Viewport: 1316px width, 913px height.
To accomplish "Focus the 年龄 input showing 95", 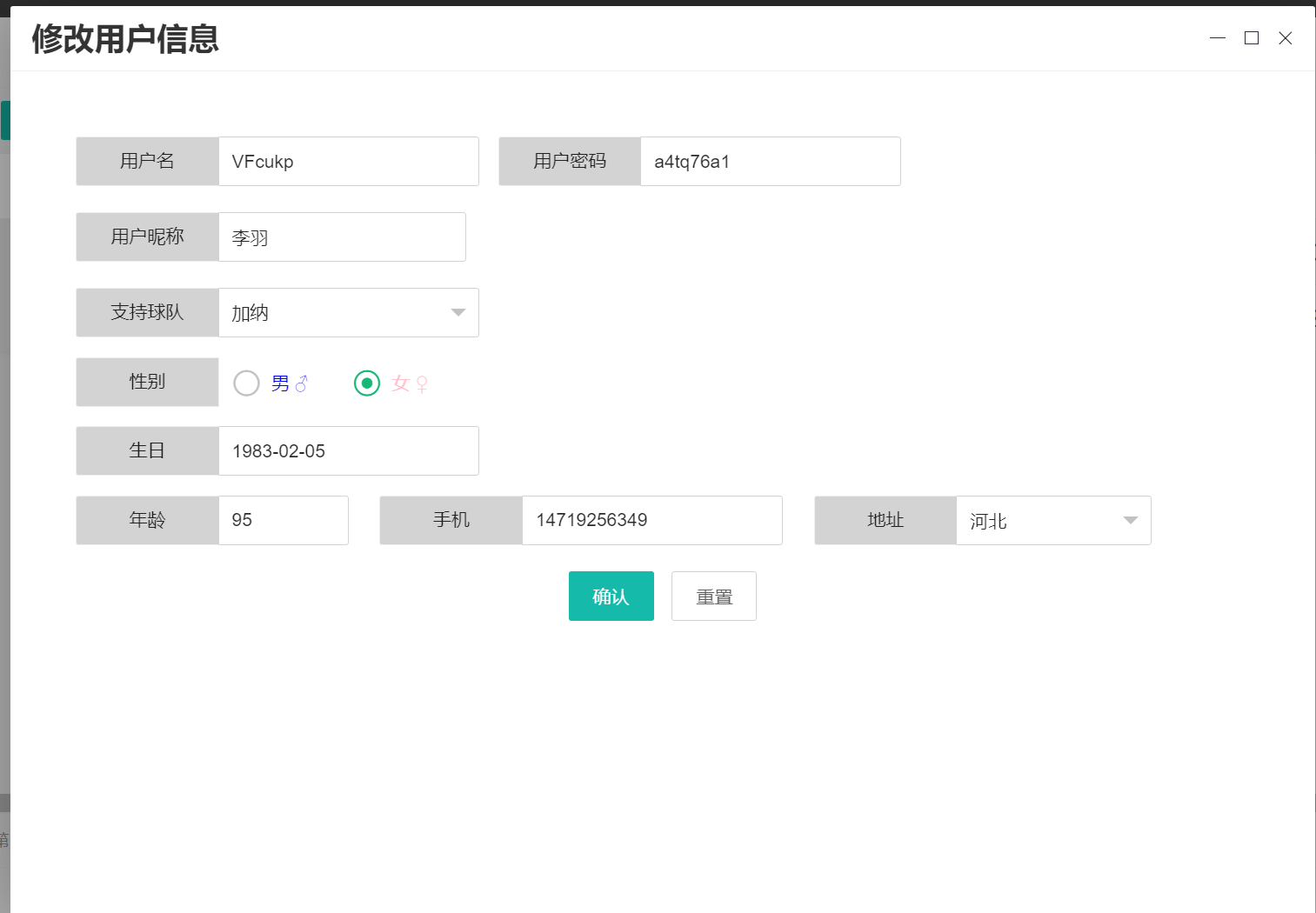I will 284,521.
